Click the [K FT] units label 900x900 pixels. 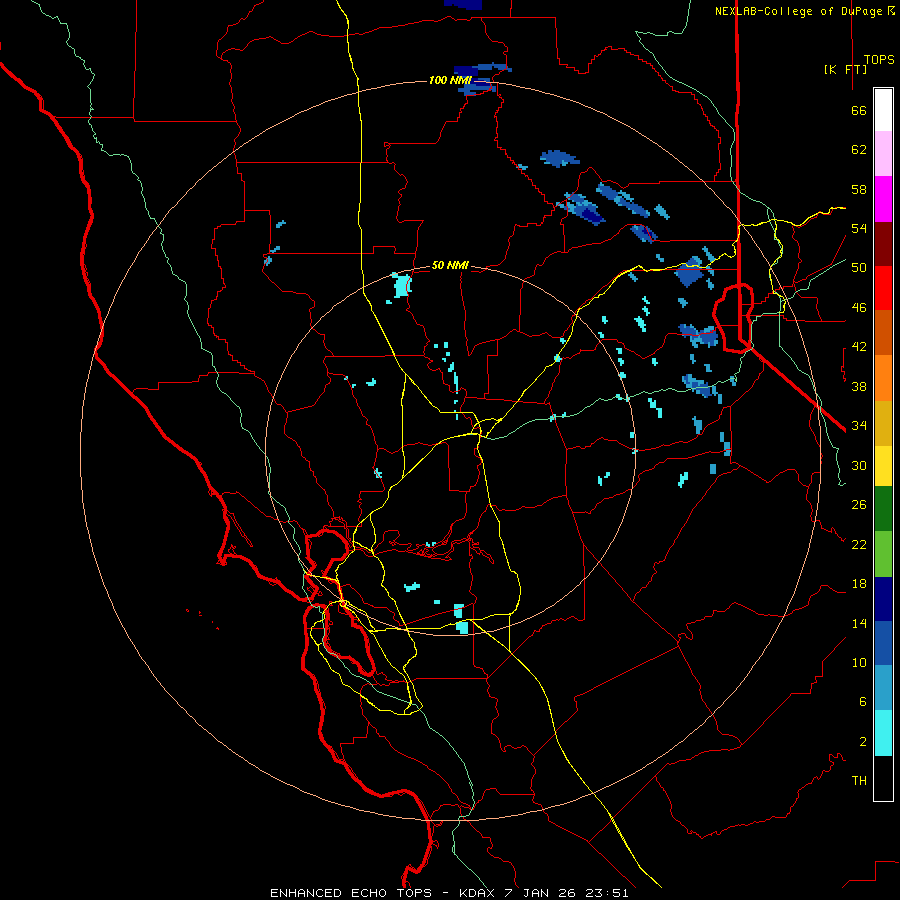point(846,69)
